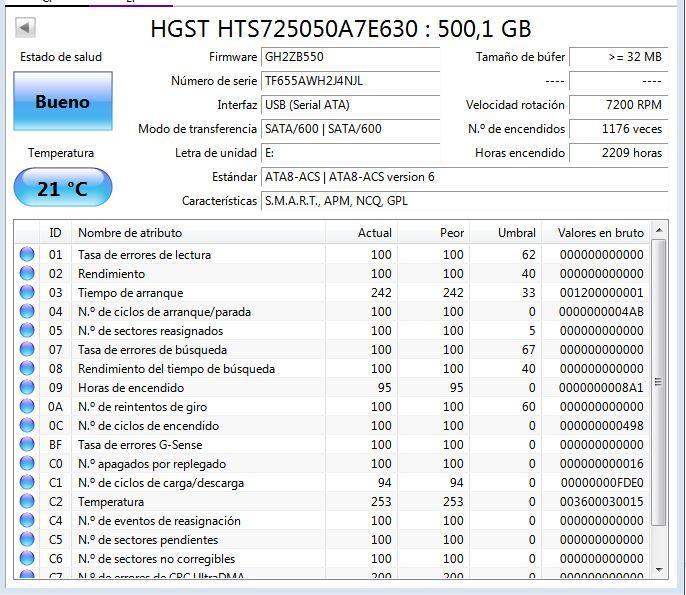This screenshot has height=595, width=686.
Task: Click scrollbar down arrow in attribute list
Action: [659, 570]
